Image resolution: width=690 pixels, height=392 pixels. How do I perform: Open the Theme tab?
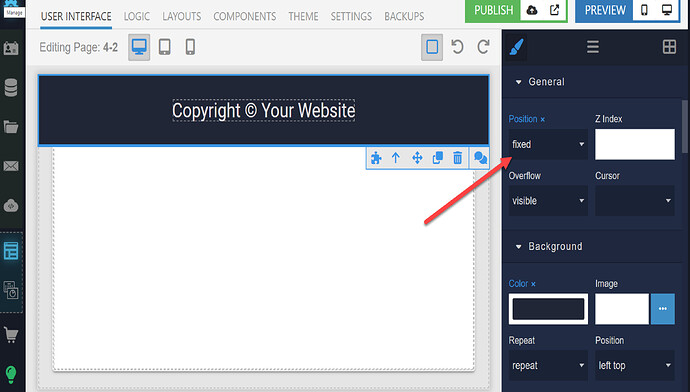pyautogui.click(x=303, y=17)
